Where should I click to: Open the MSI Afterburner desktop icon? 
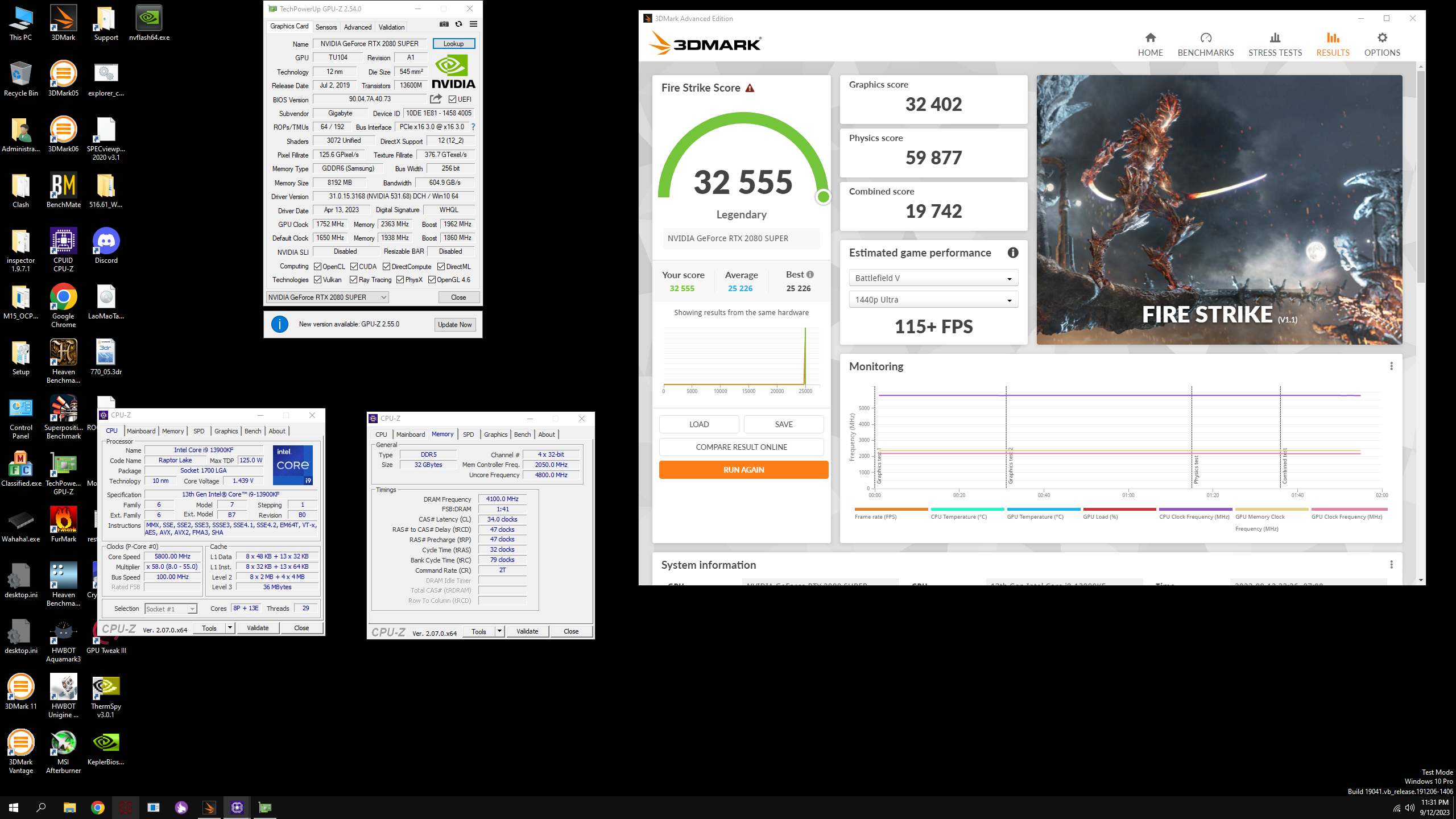coord(63,751)
